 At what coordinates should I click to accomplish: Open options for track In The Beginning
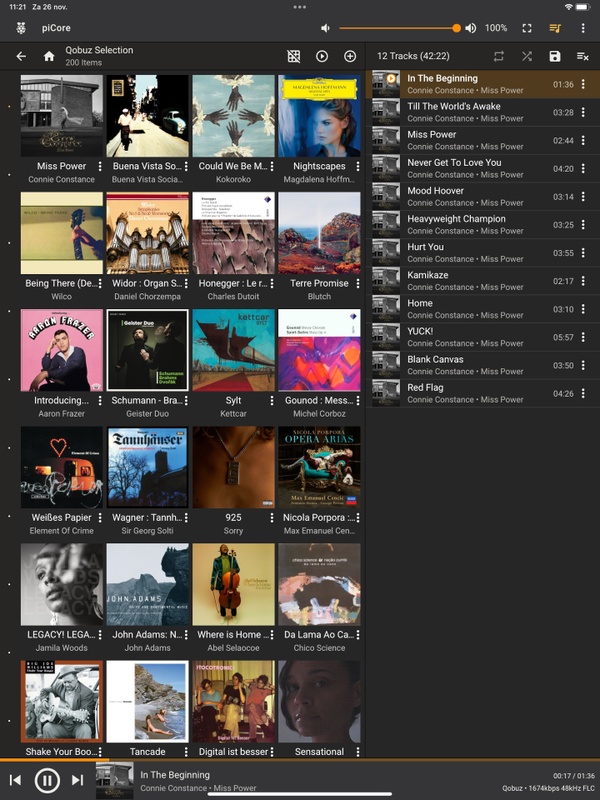tap(583, 84)
